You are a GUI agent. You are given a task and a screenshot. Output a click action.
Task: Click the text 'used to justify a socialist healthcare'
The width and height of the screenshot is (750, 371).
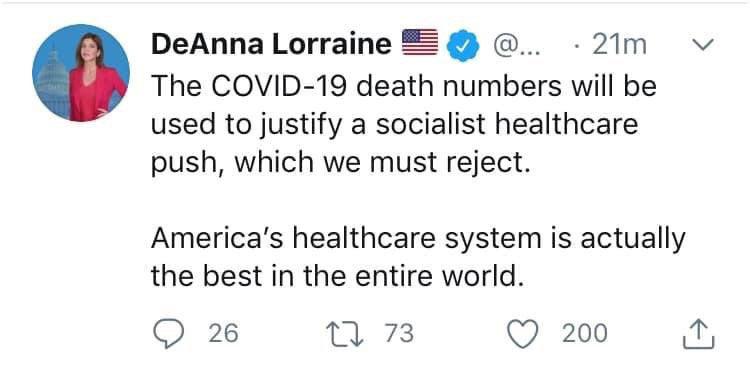tap(395, 126)
